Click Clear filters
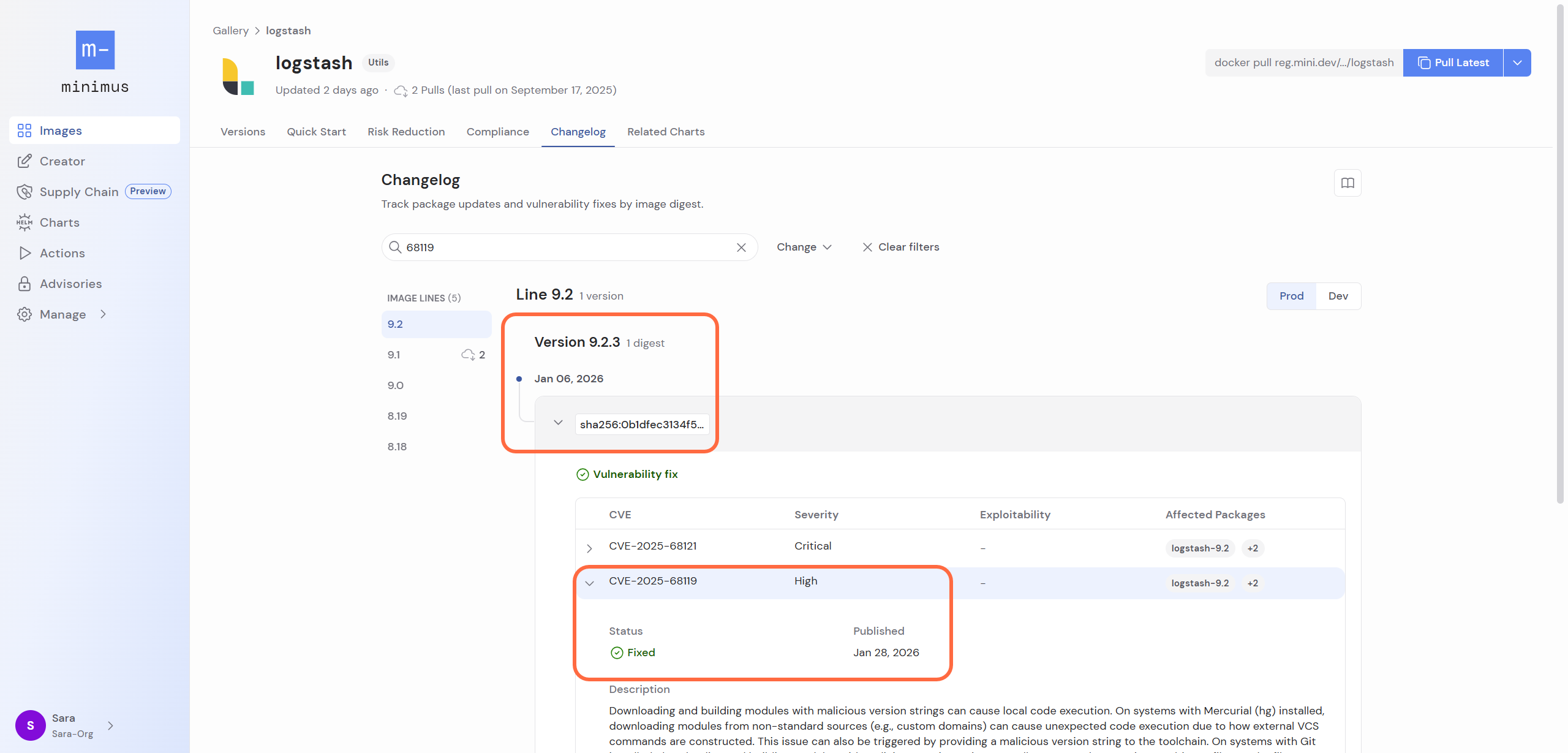1568x753 pixels. point(901,247)
